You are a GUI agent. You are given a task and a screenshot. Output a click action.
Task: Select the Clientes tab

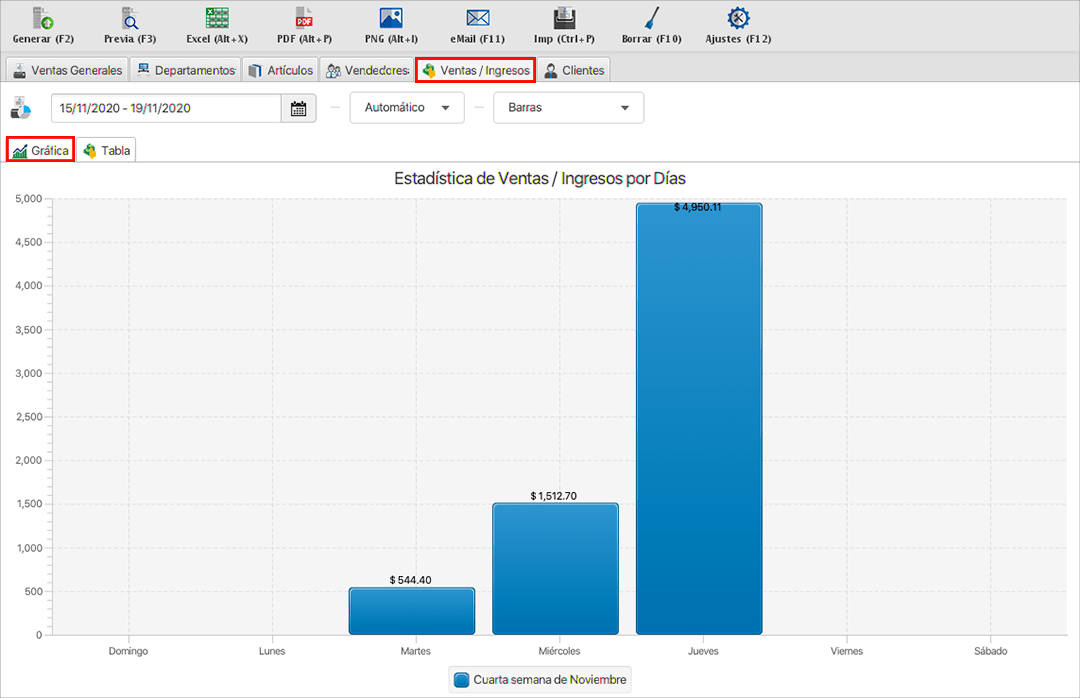pyautogui.click(x=574, y=70)
